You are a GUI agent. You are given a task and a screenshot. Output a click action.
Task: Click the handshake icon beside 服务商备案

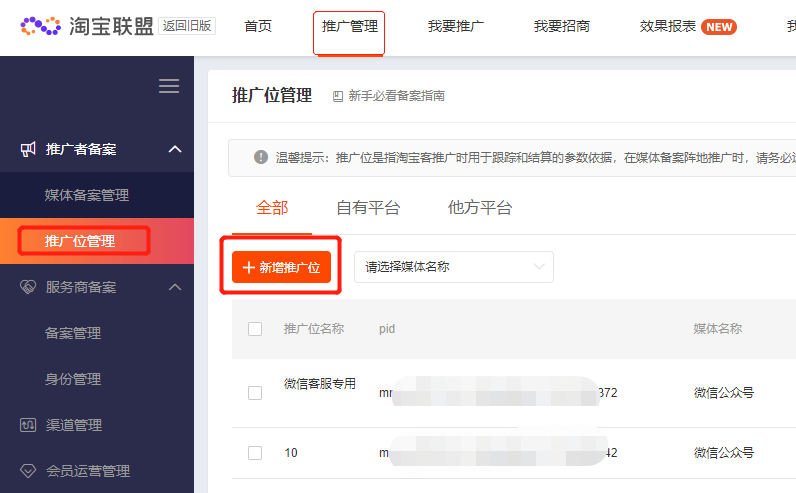pyautogui.click(x=28, y=287)
